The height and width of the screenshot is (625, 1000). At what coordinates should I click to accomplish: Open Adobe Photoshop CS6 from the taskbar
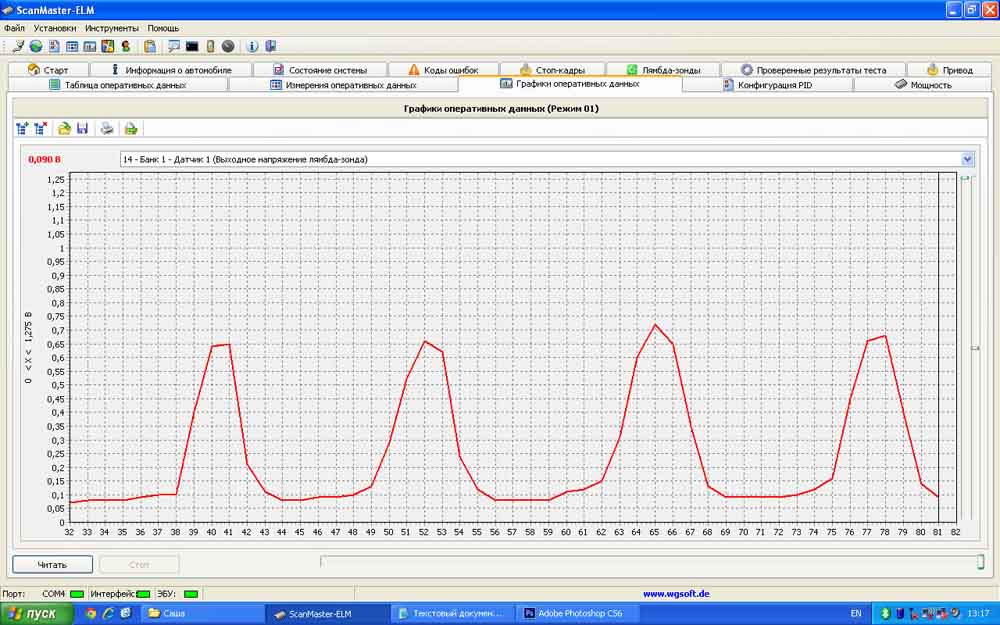580,613
